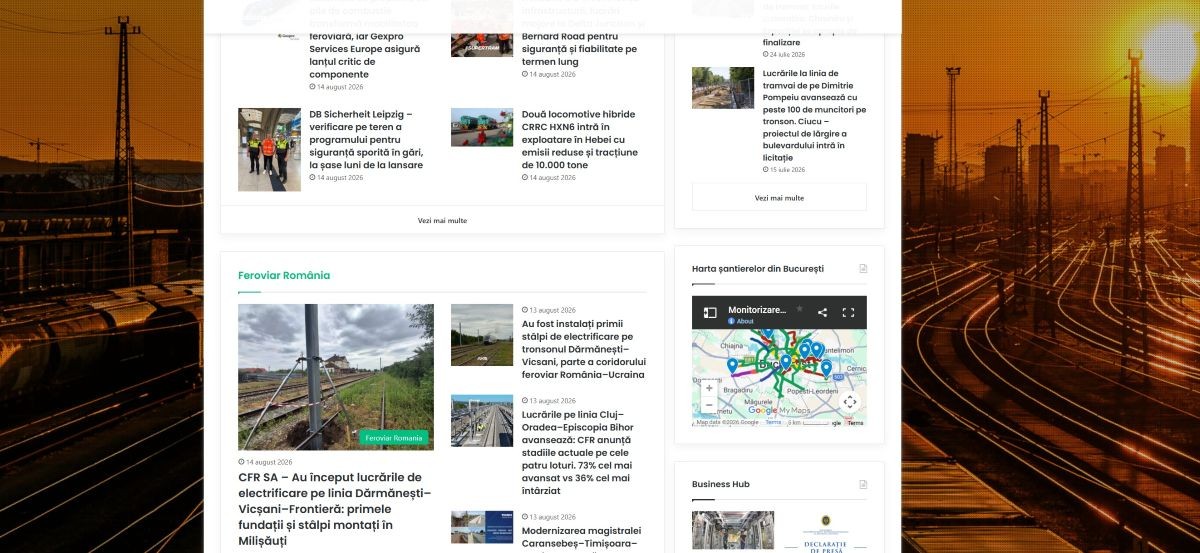
Task: Open 'Modernizarea magistralei Caransebeș–Timișoara' article
Action: click(582, 538)
